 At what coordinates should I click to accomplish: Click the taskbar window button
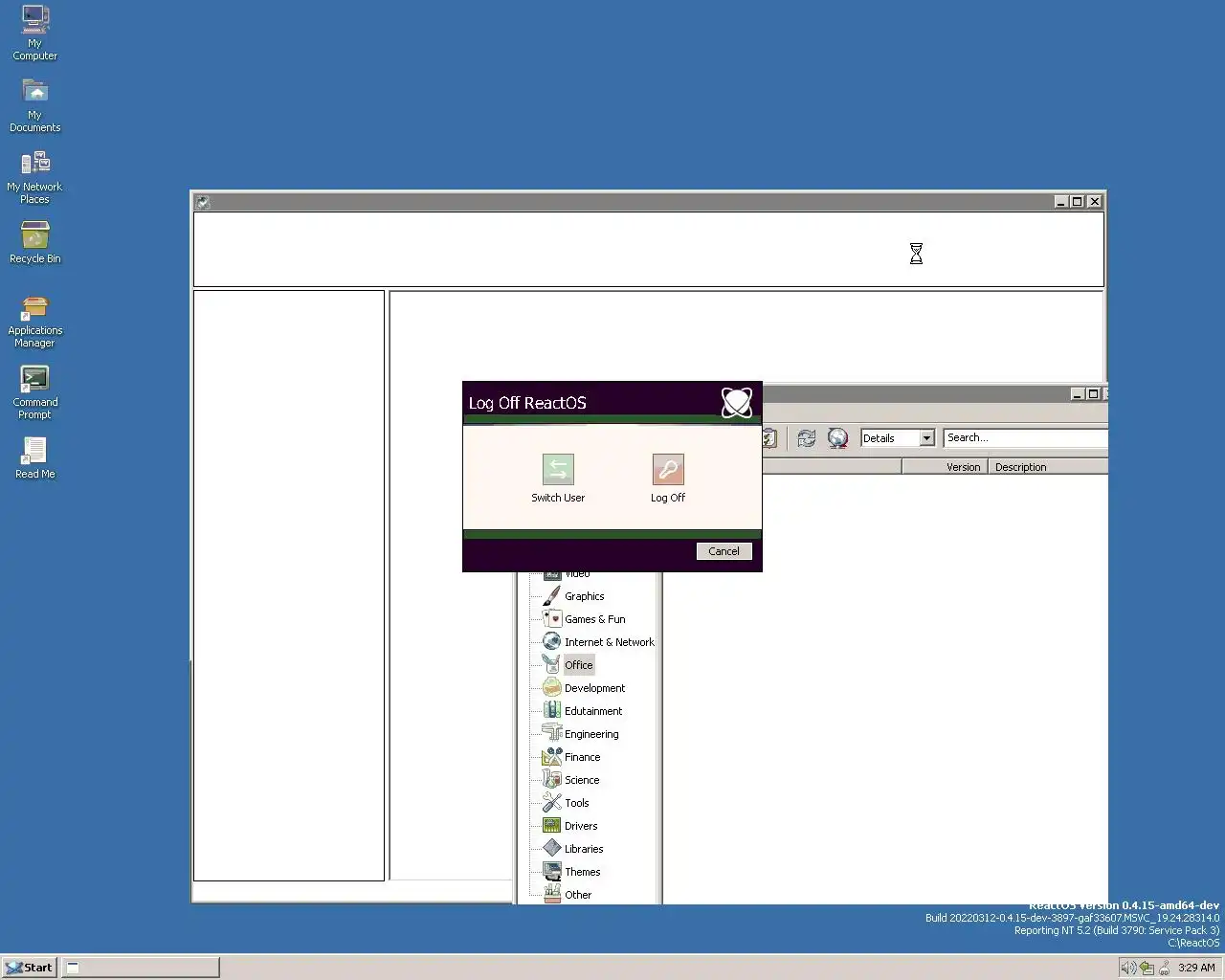(141, 968)
